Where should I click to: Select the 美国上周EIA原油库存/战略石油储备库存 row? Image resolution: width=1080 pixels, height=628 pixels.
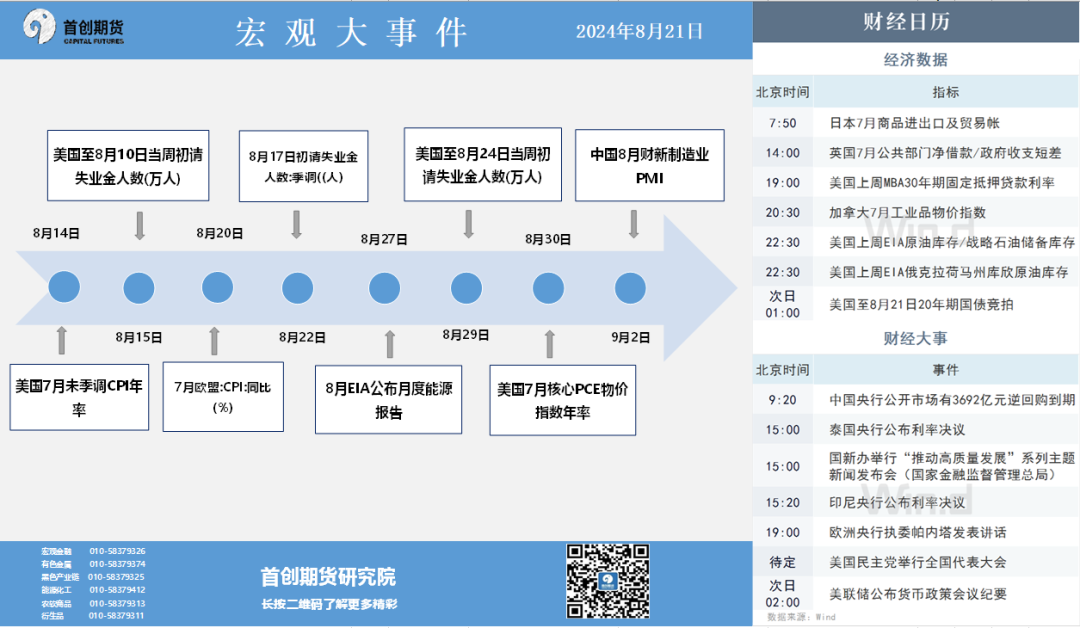tap(915, 242)
